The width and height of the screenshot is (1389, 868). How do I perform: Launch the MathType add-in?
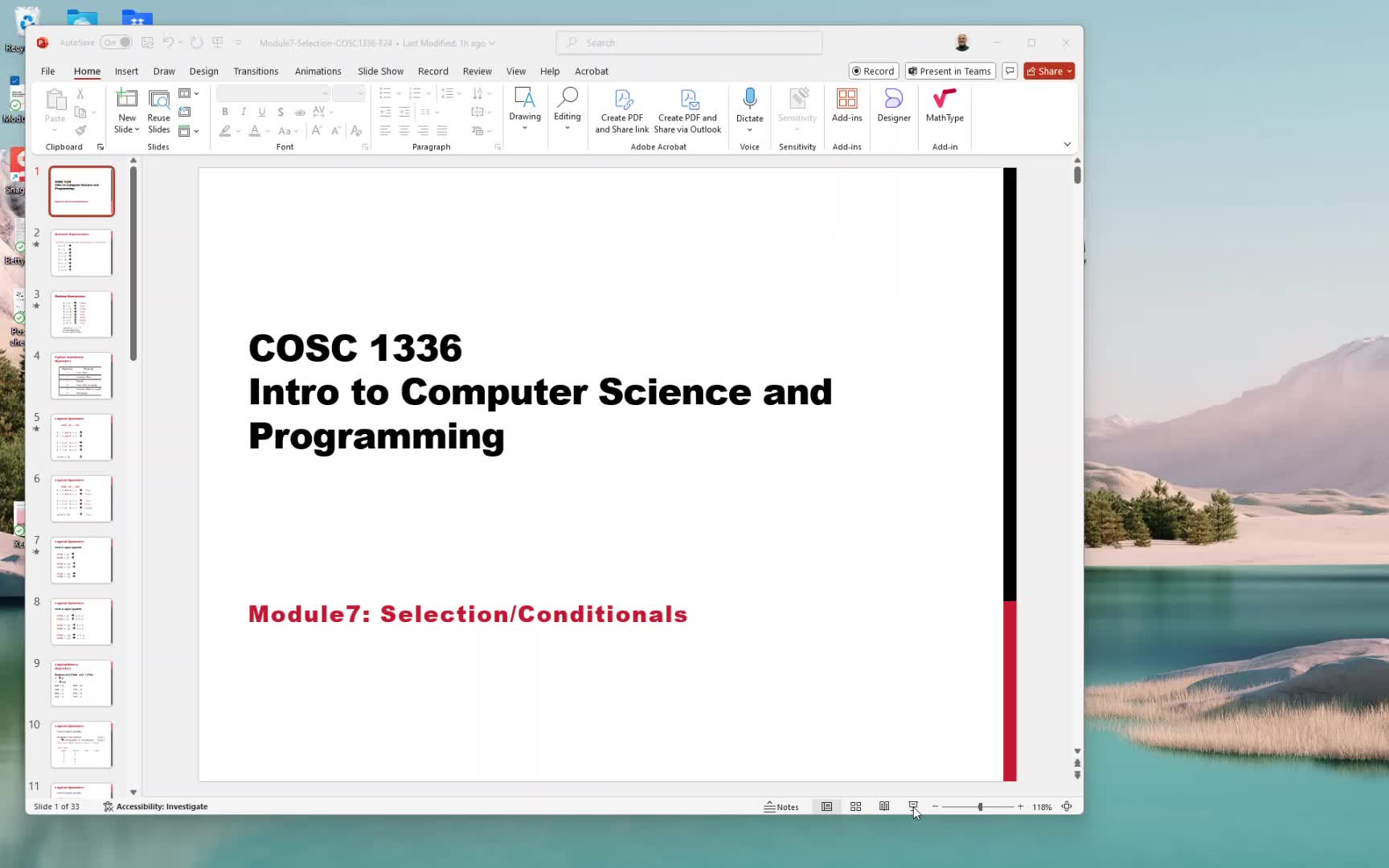(944, 105)
